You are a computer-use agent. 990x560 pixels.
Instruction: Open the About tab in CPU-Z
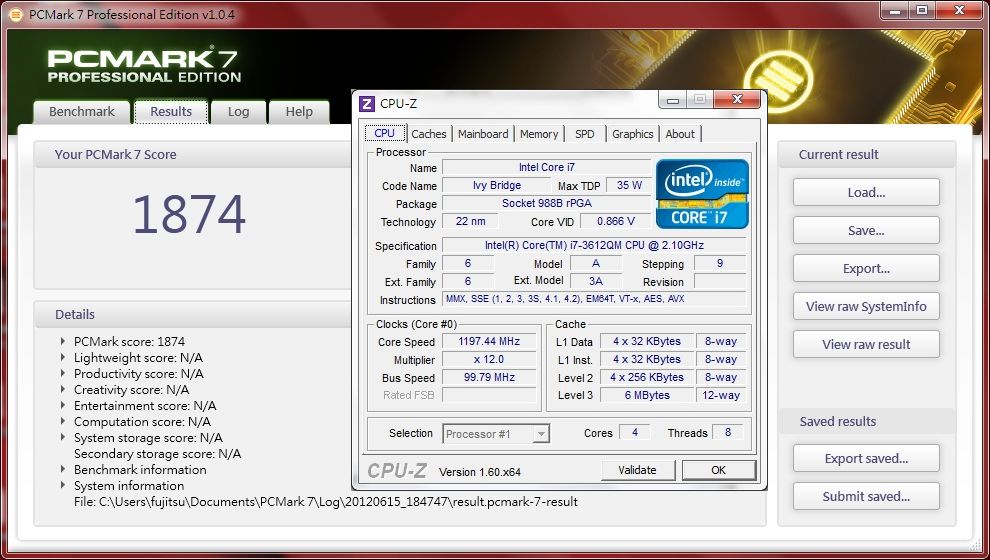[x=680, y=134]
